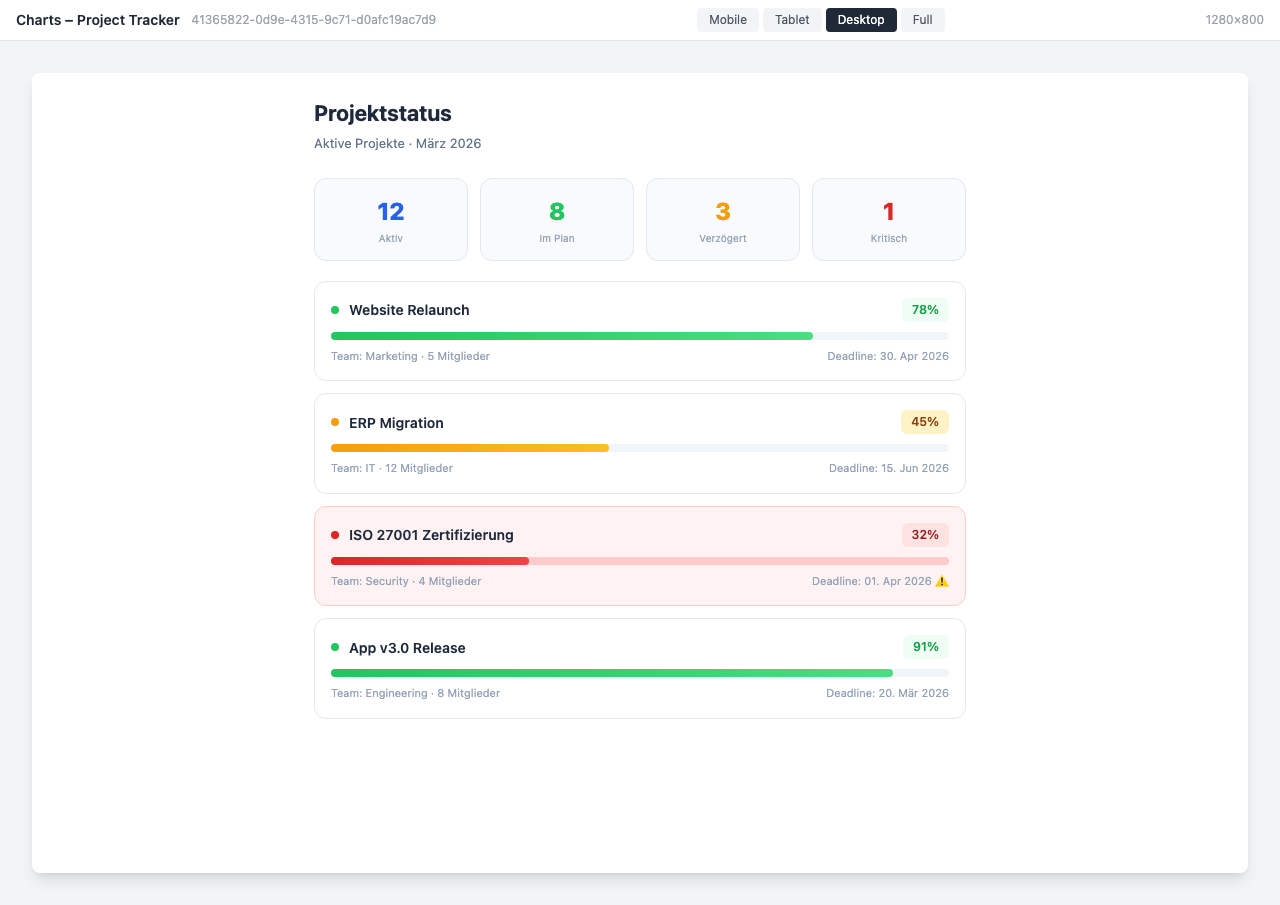Open the Kritisch stat card showing 1
1280x905 pixels.
pos(888,219)
